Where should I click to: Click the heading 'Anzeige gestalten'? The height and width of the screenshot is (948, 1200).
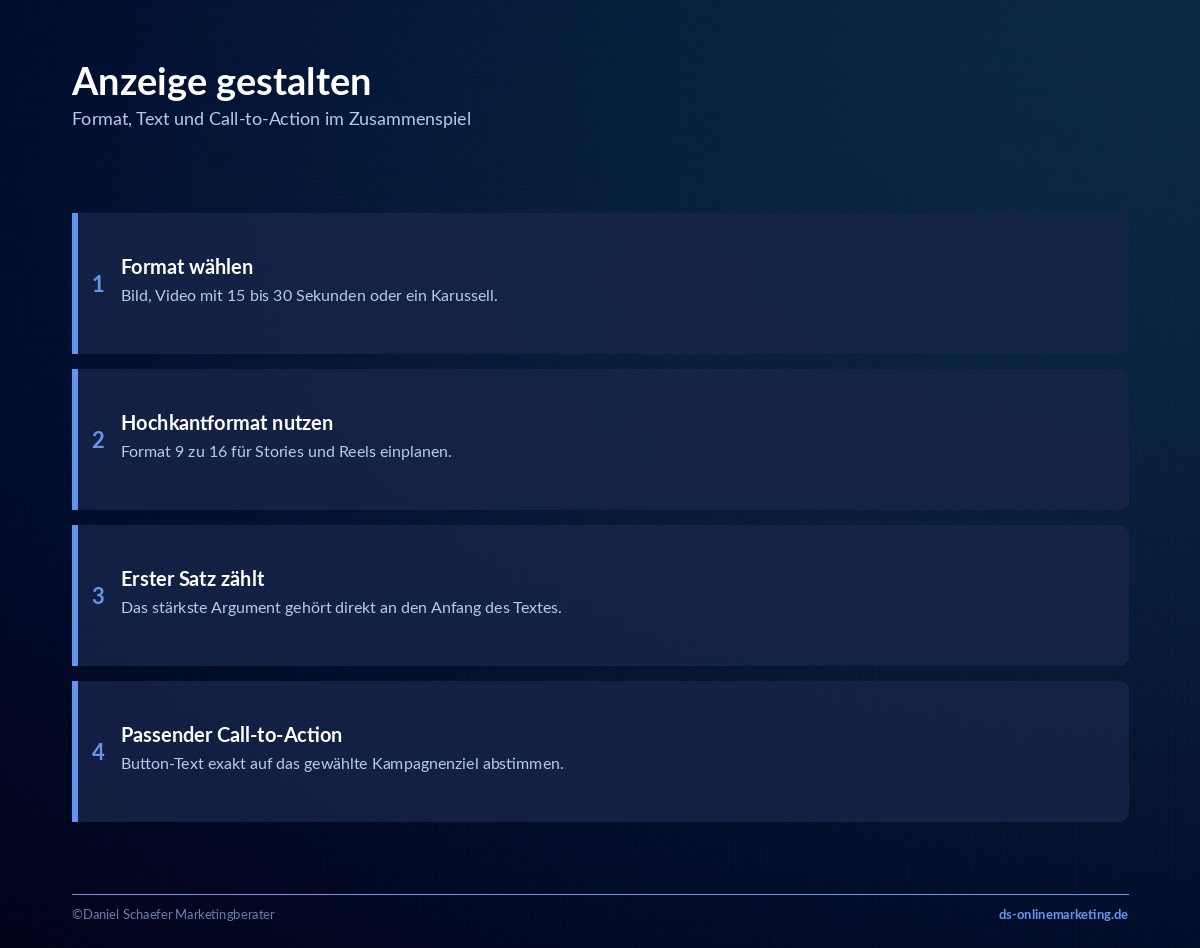pyautogui.click(x=221, y=82)
